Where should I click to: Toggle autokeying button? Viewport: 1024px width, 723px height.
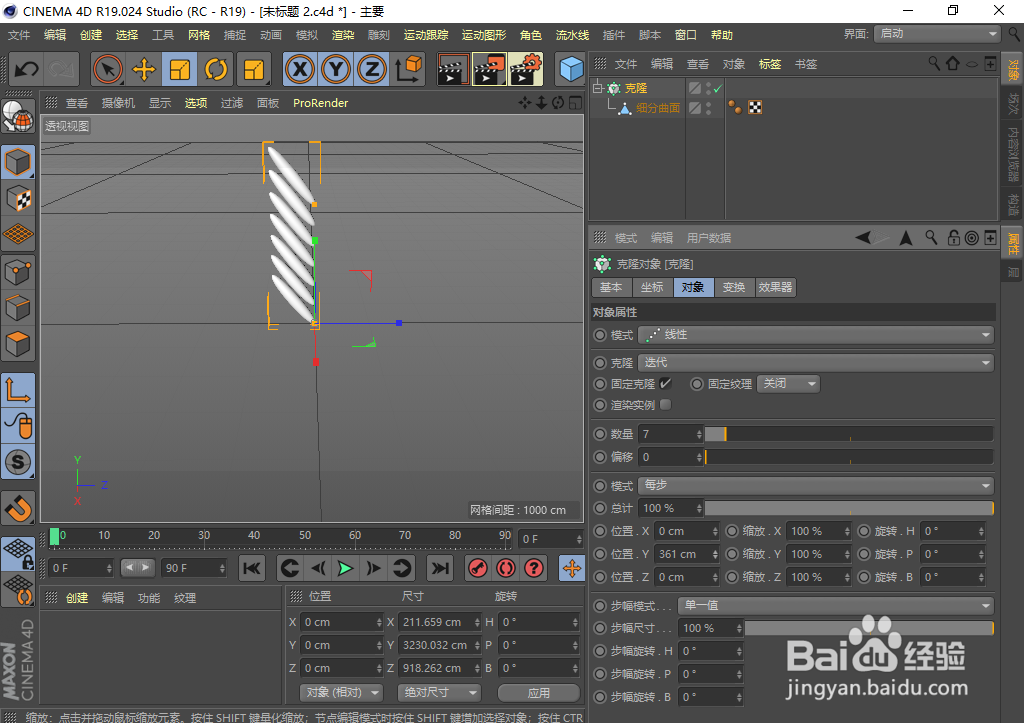pos(506,568)
